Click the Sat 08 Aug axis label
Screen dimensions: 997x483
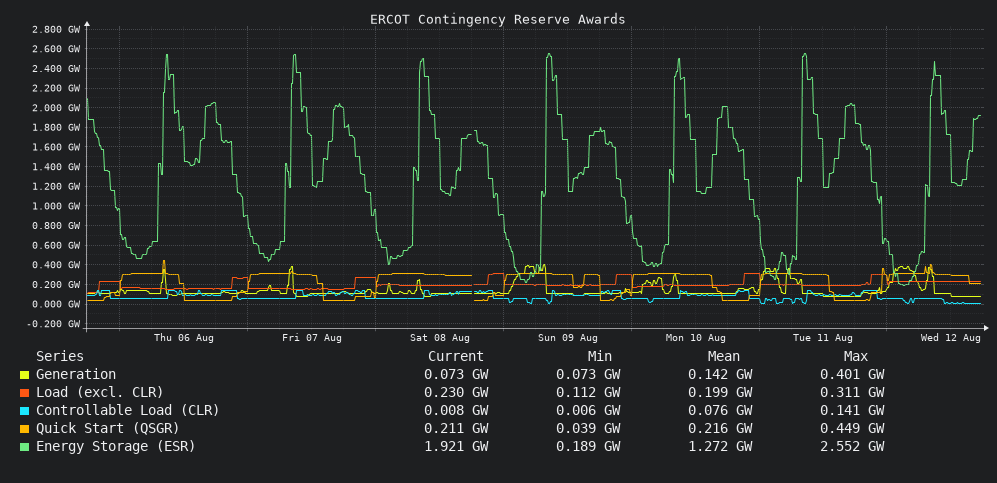point(440,338)
